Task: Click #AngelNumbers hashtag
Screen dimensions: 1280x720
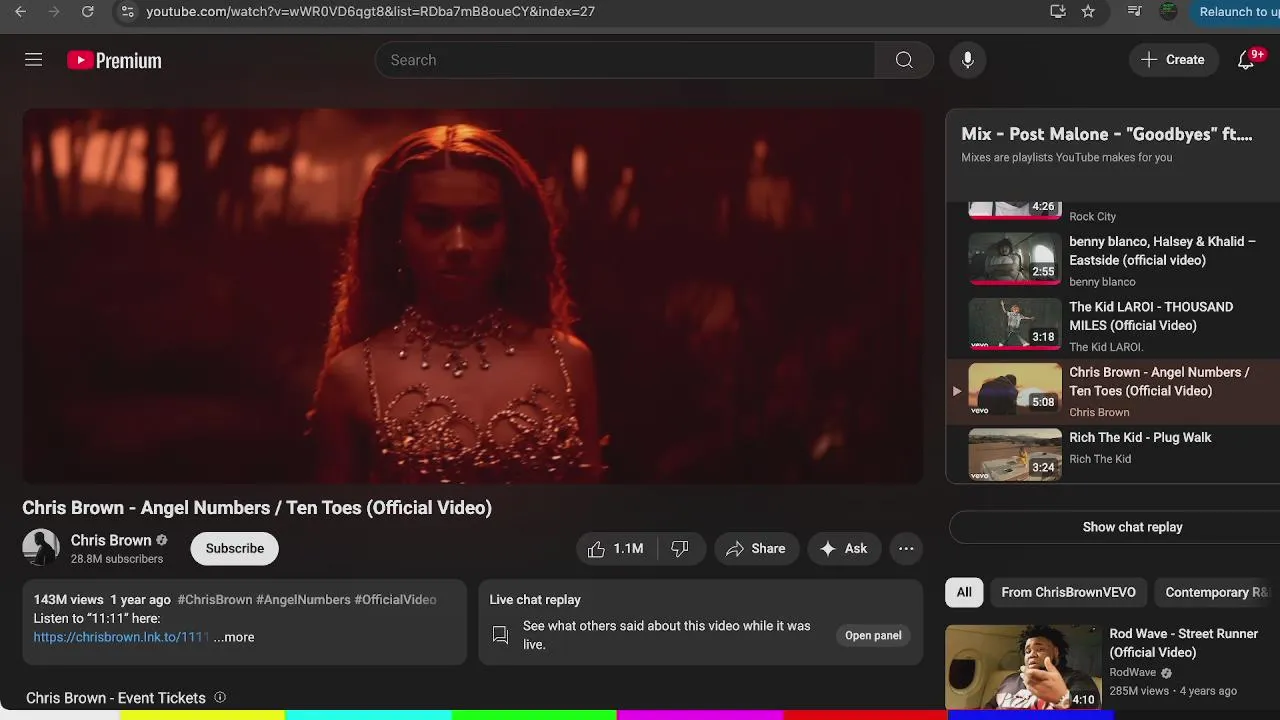Action: (303, 600)
